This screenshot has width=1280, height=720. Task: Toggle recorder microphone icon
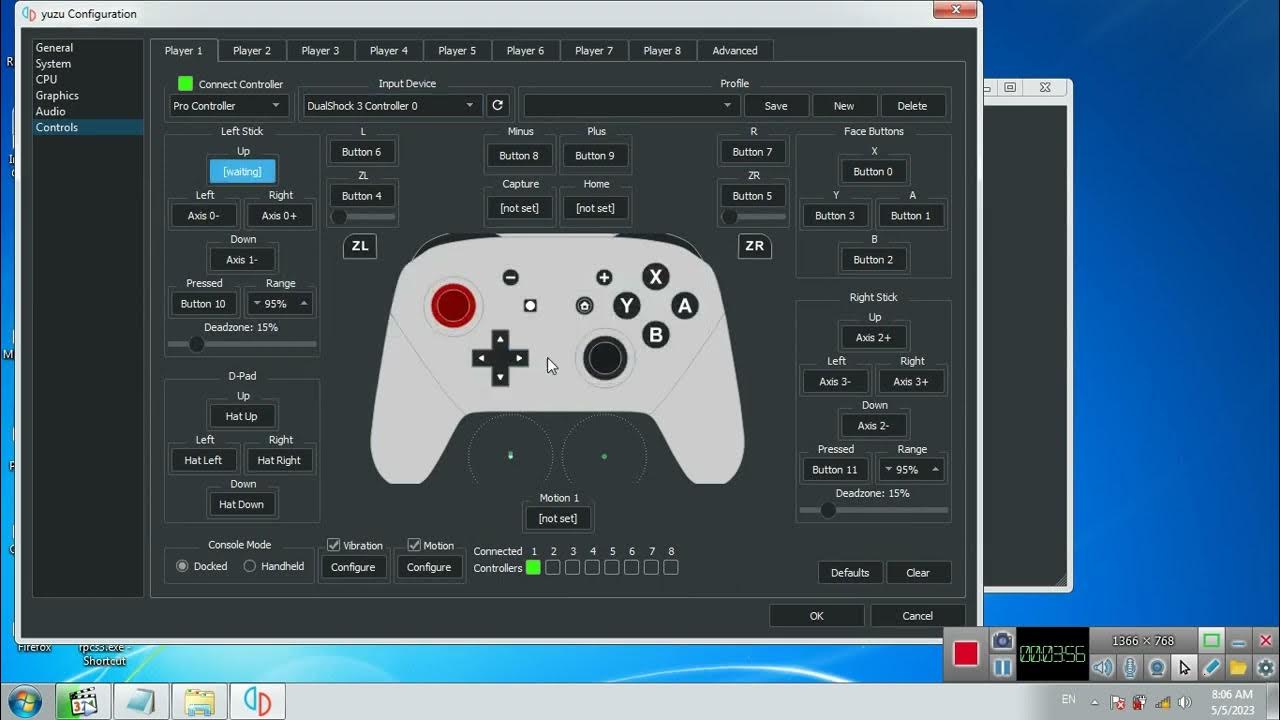(x=1130, y=667)
